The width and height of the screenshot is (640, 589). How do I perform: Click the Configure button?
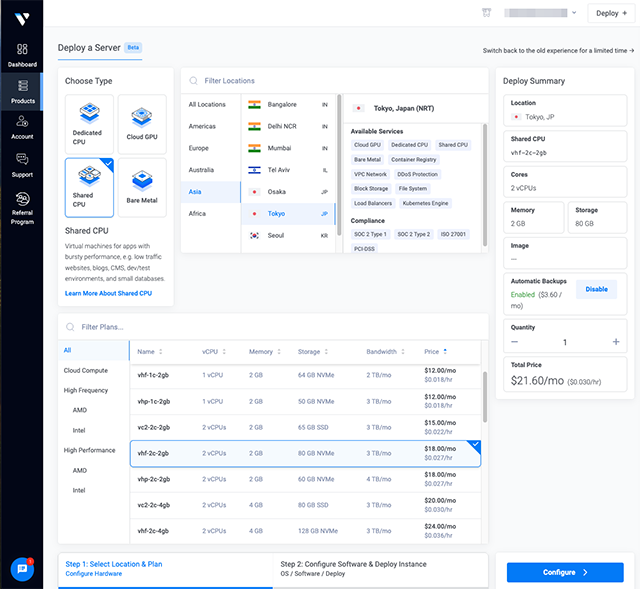[565, 573]
